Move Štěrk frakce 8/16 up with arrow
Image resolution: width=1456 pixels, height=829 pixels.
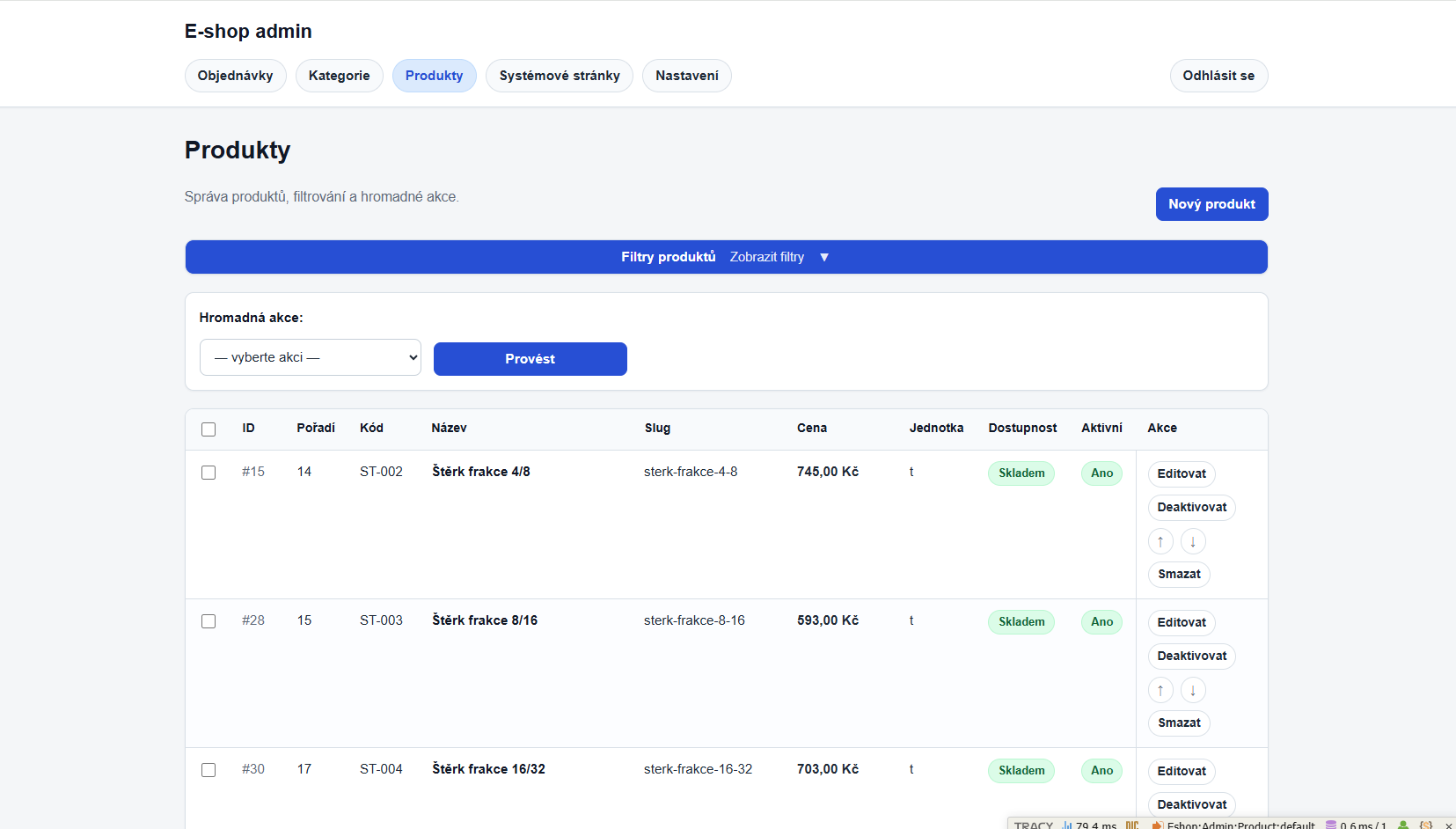[1160, 690]
